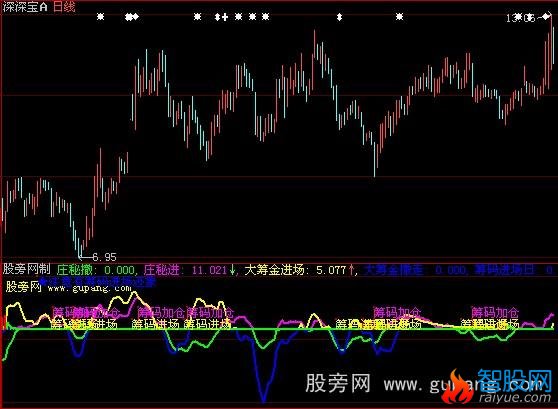
Task: Click the leftmost star info marker at chart top
Action: (101, 16)
